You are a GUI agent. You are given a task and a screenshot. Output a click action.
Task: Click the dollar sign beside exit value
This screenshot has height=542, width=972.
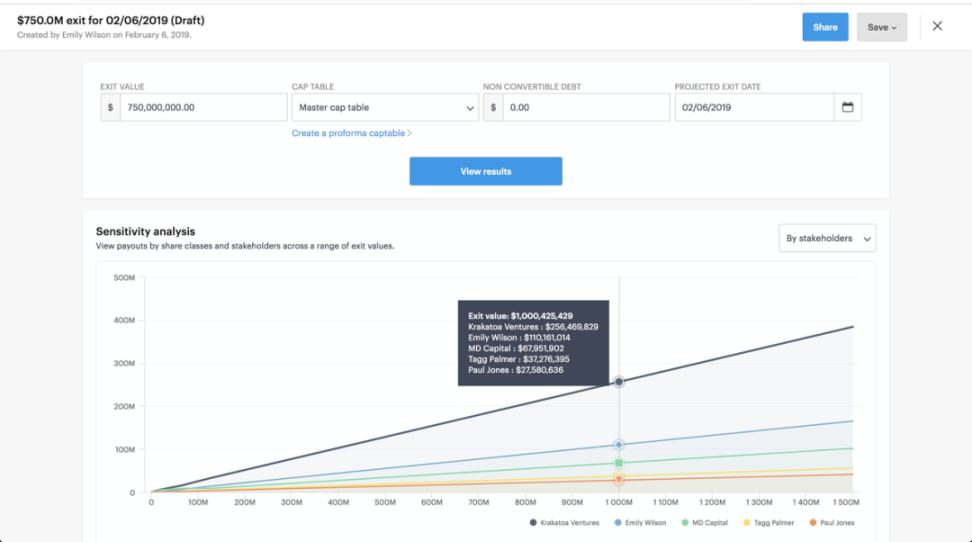tap(110, 108)
